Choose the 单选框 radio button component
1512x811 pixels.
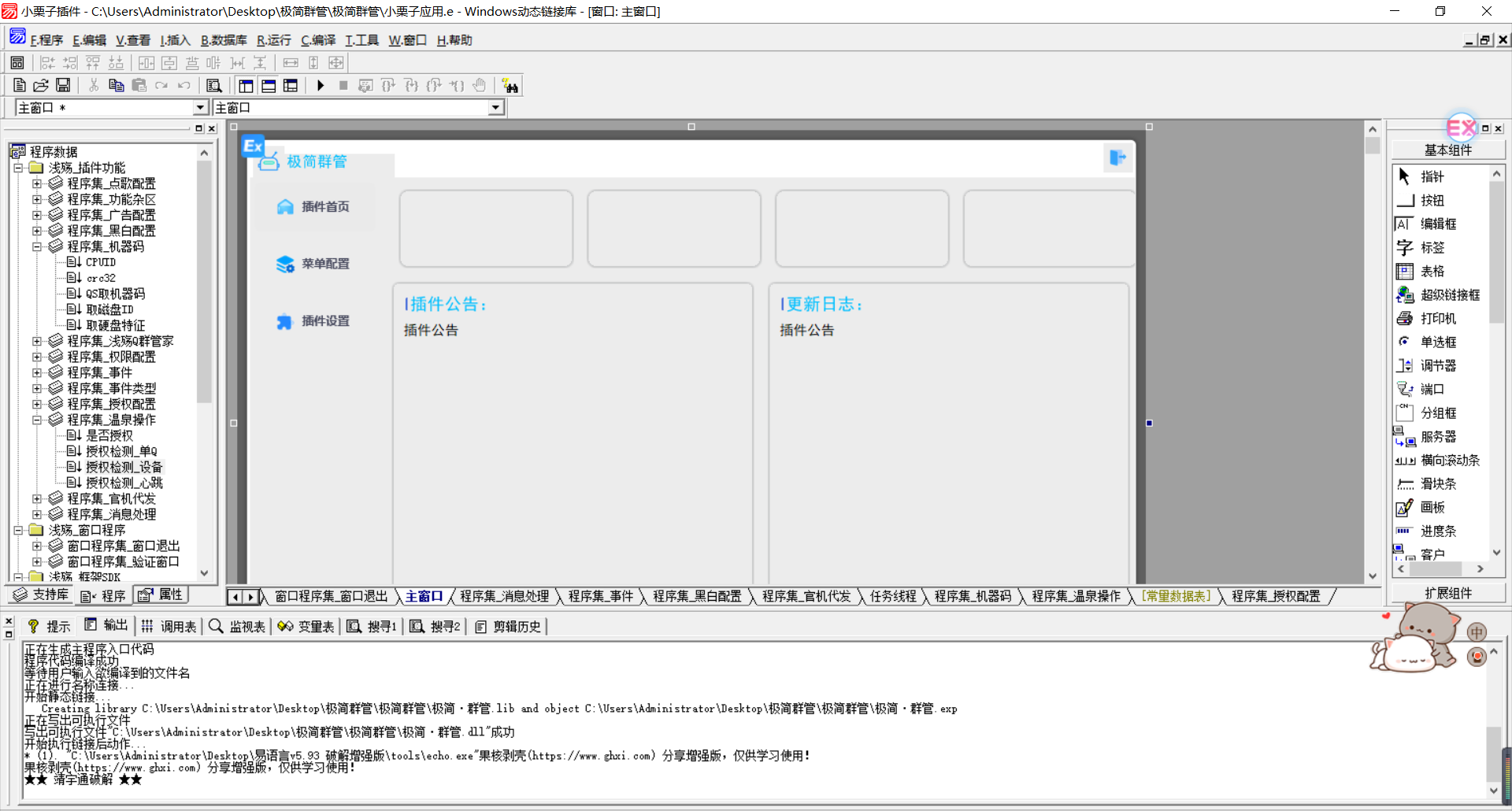(x=1437, y=343)
